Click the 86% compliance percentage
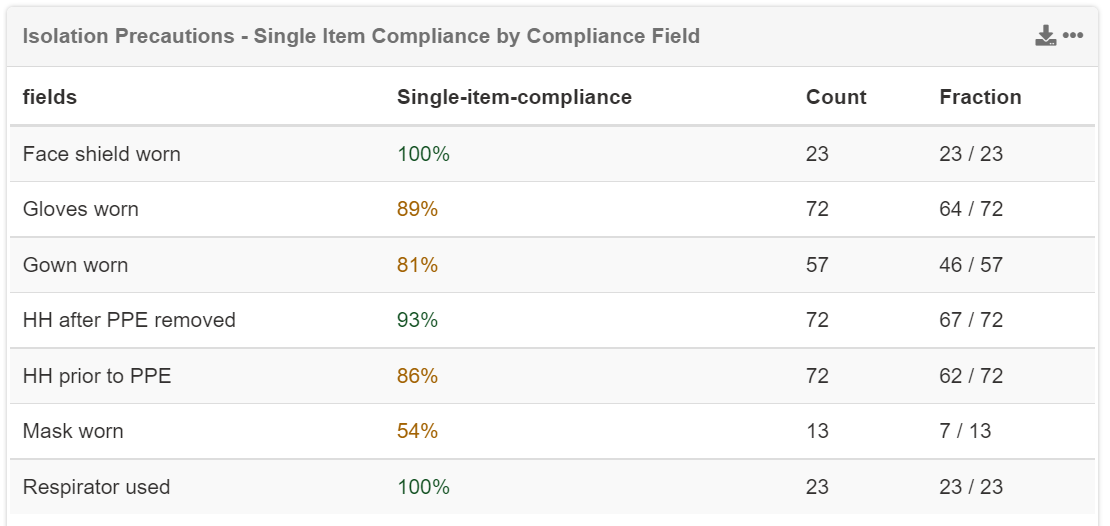 (x=417, y=376)
